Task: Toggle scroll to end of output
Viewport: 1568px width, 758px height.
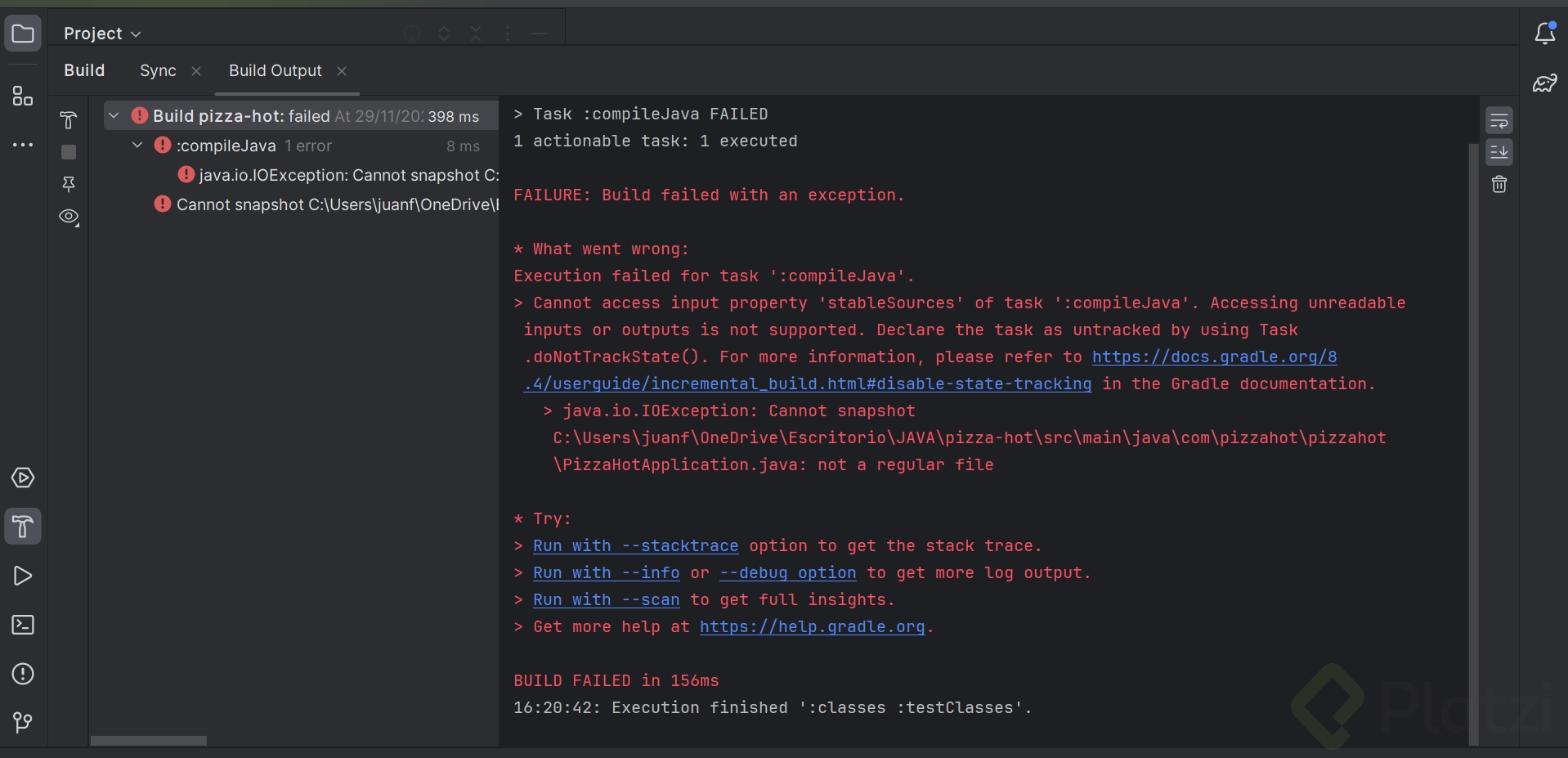Action: [x=1499, y=153]
